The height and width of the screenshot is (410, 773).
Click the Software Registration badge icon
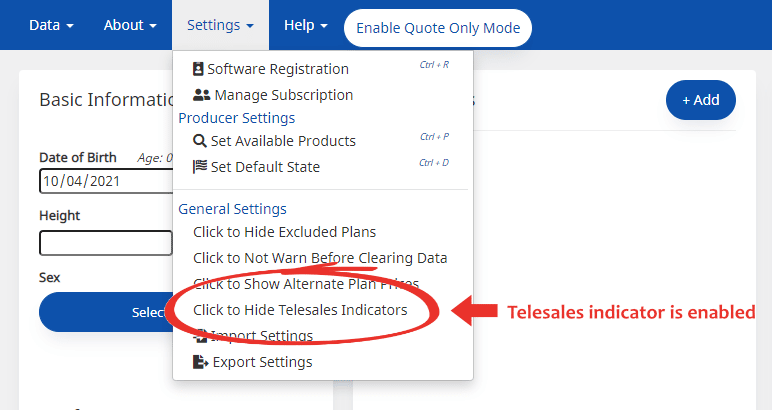coord(198,69)
